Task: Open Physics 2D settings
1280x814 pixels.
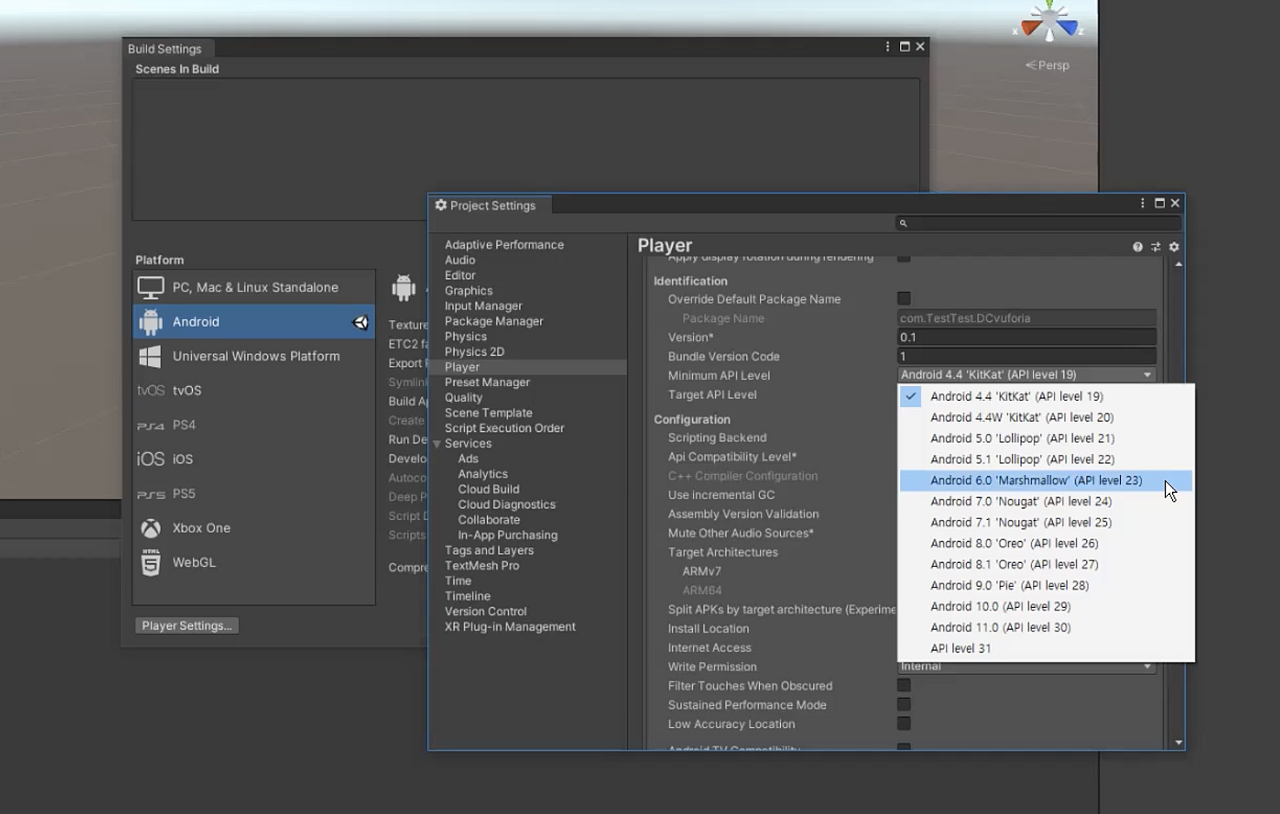Action: [475, 352]
